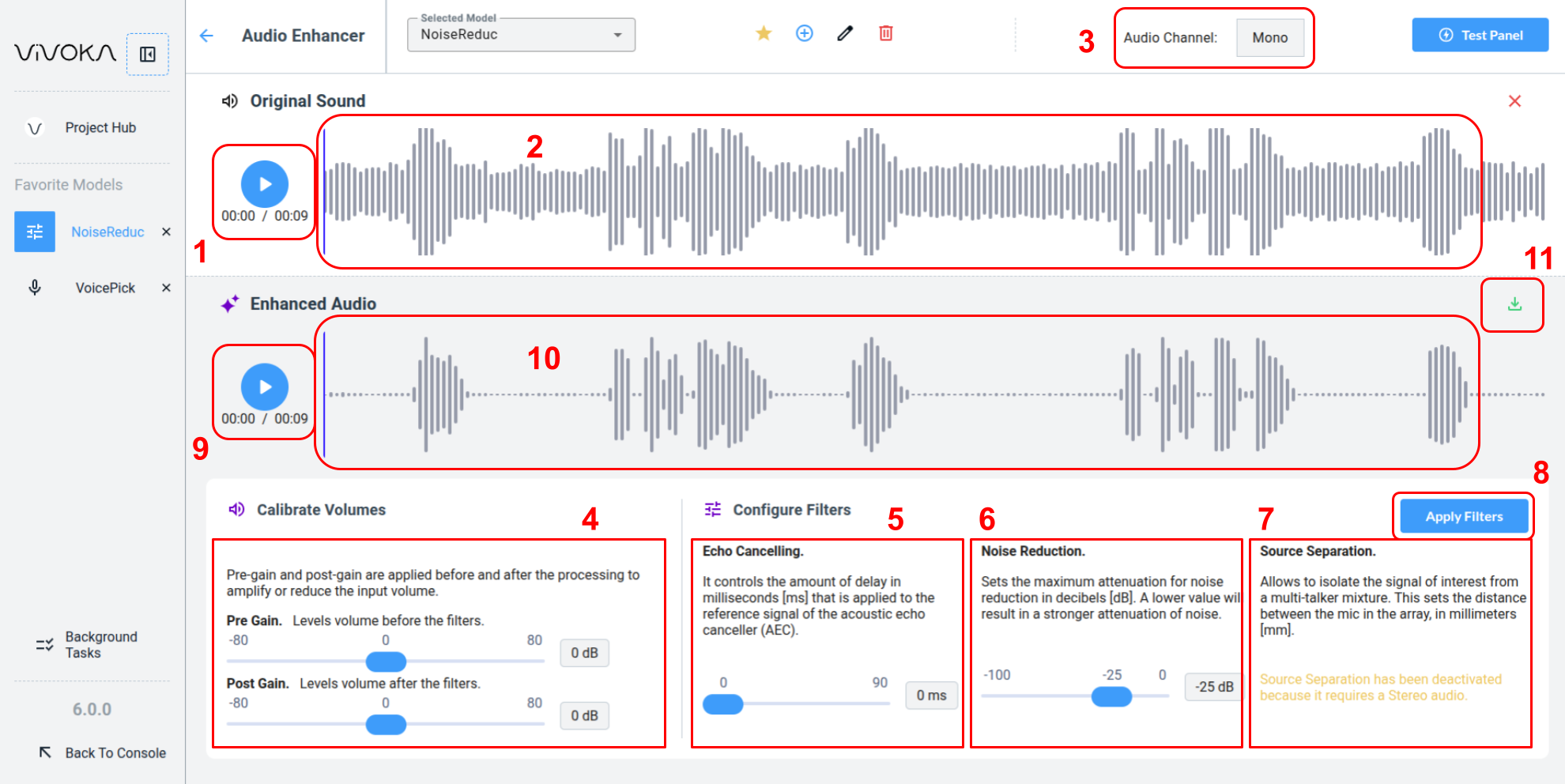Remove VoicePick from favorite models
1565x784 pixels.
166,288
